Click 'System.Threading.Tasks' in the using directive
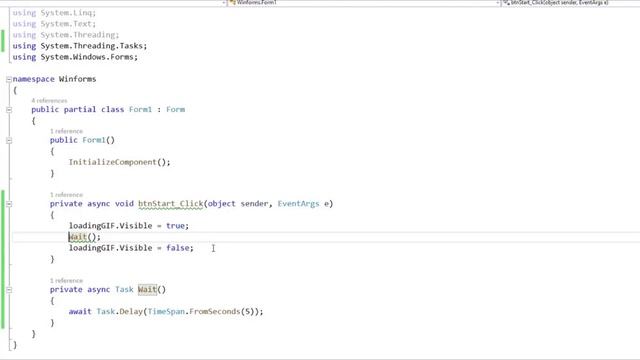The height and width of the screenshot is (360, 640). [x=91, y=46]
